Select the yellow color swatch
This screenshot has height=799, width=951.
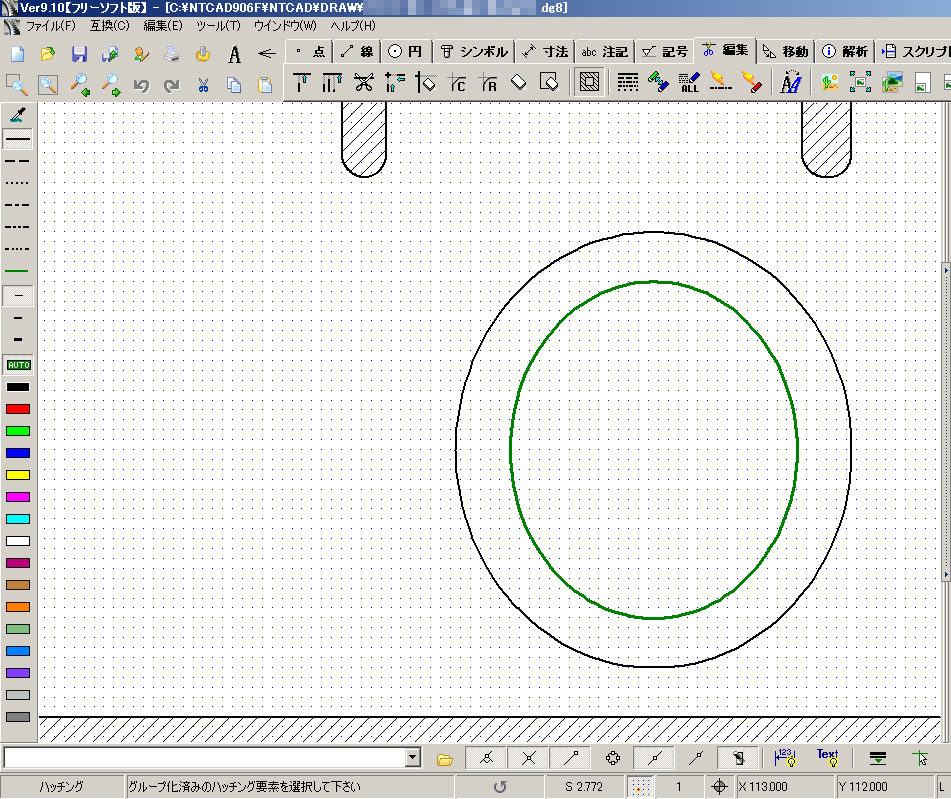18,475
